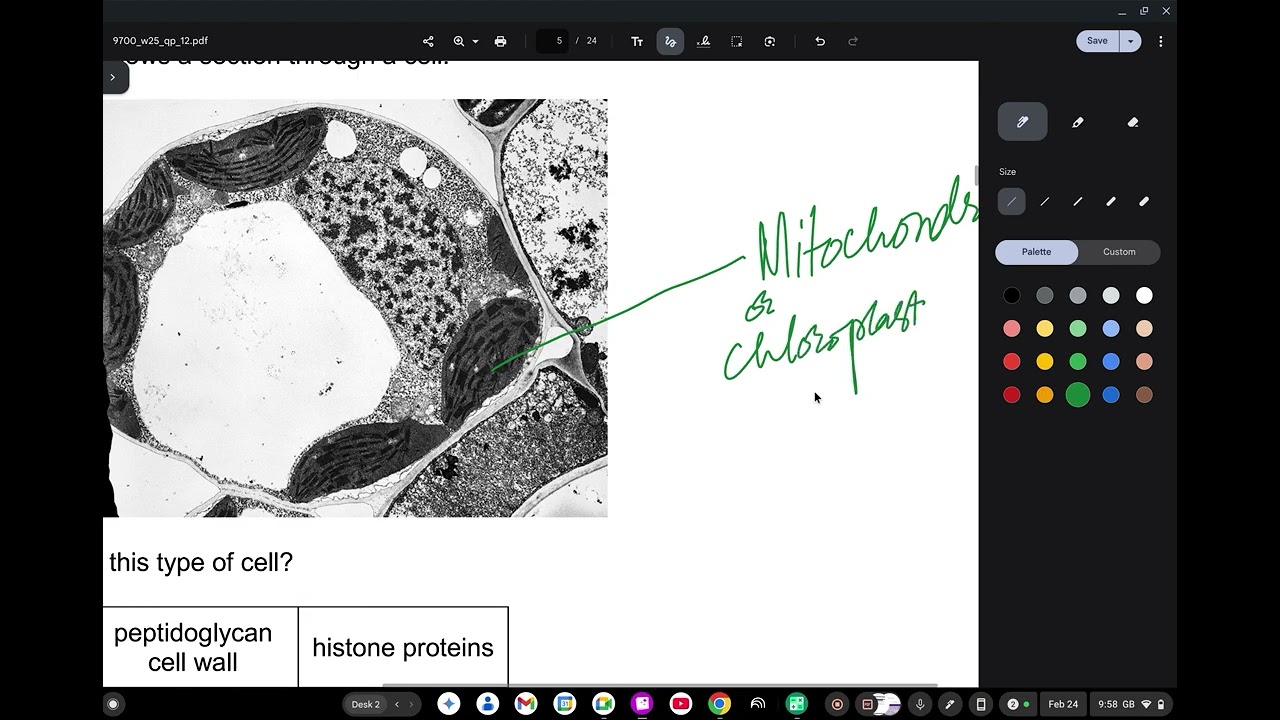1280x720 pixels.
Task: Open the stylus tools pen icon
Action: [x=950, y=704]
